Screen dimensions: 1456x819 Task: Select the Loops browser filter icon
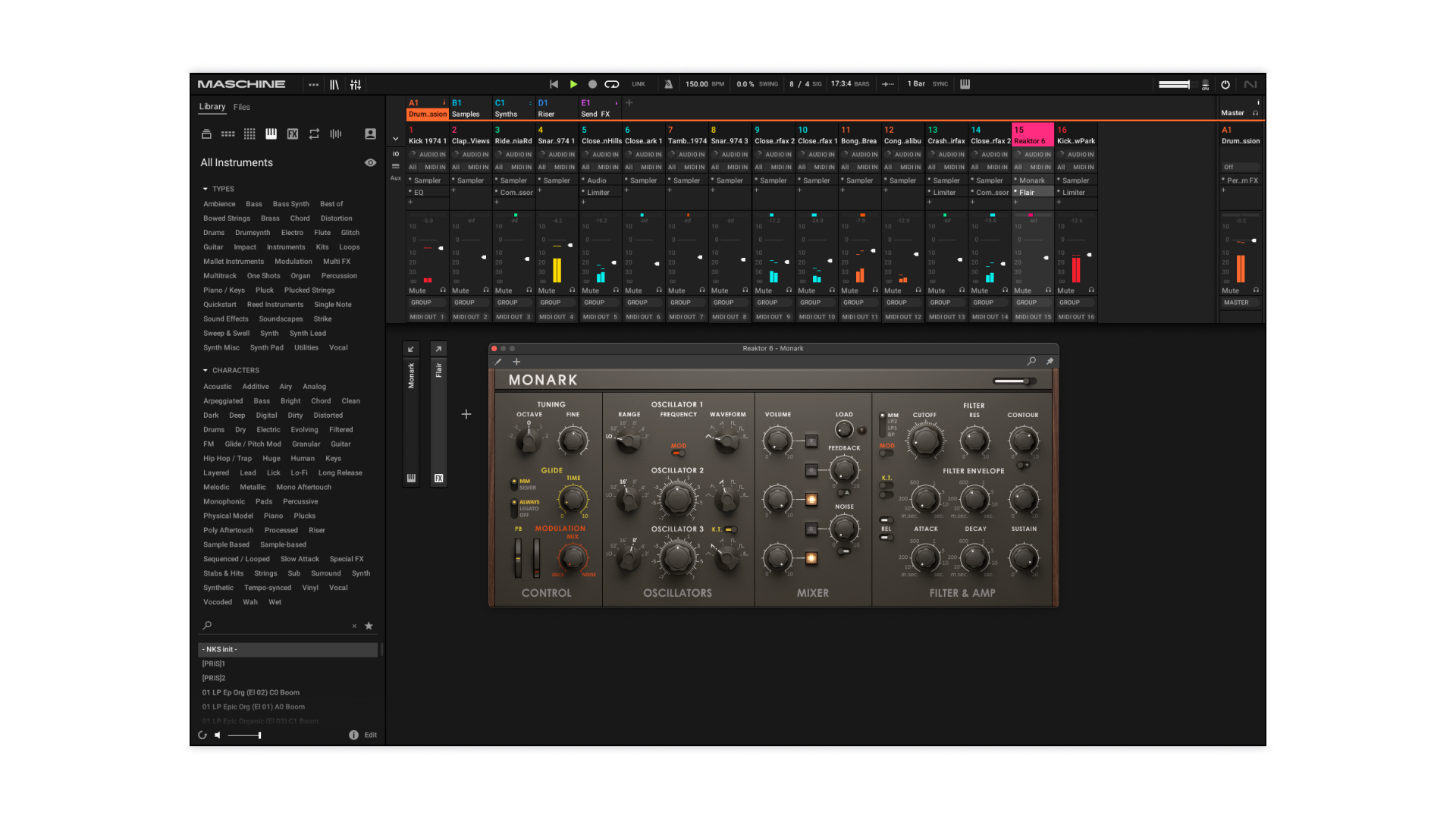(314, 133)
